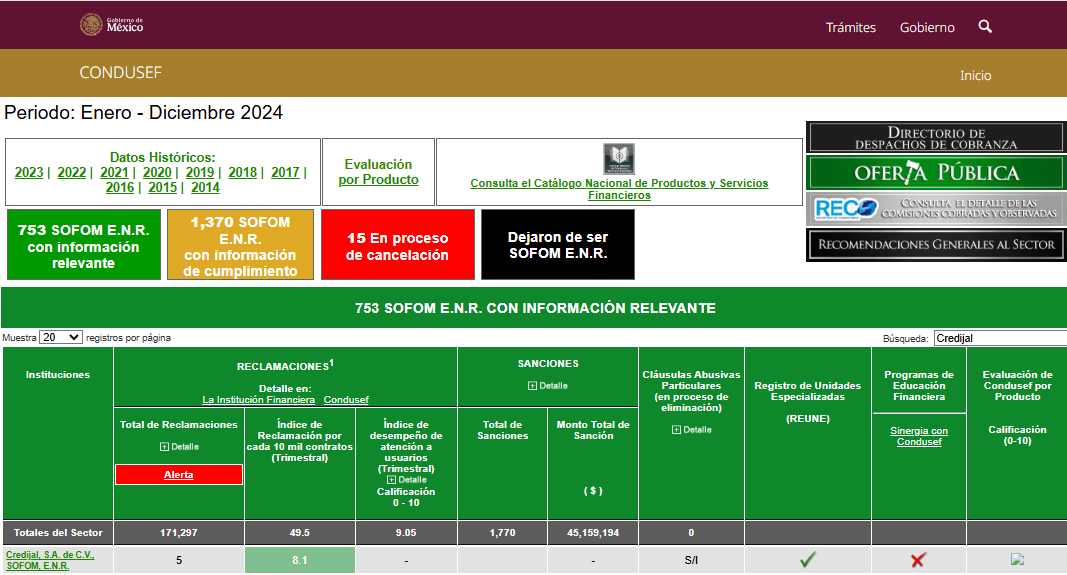Expand Detalle under Total de Reclamaciones

coord(179,446)
